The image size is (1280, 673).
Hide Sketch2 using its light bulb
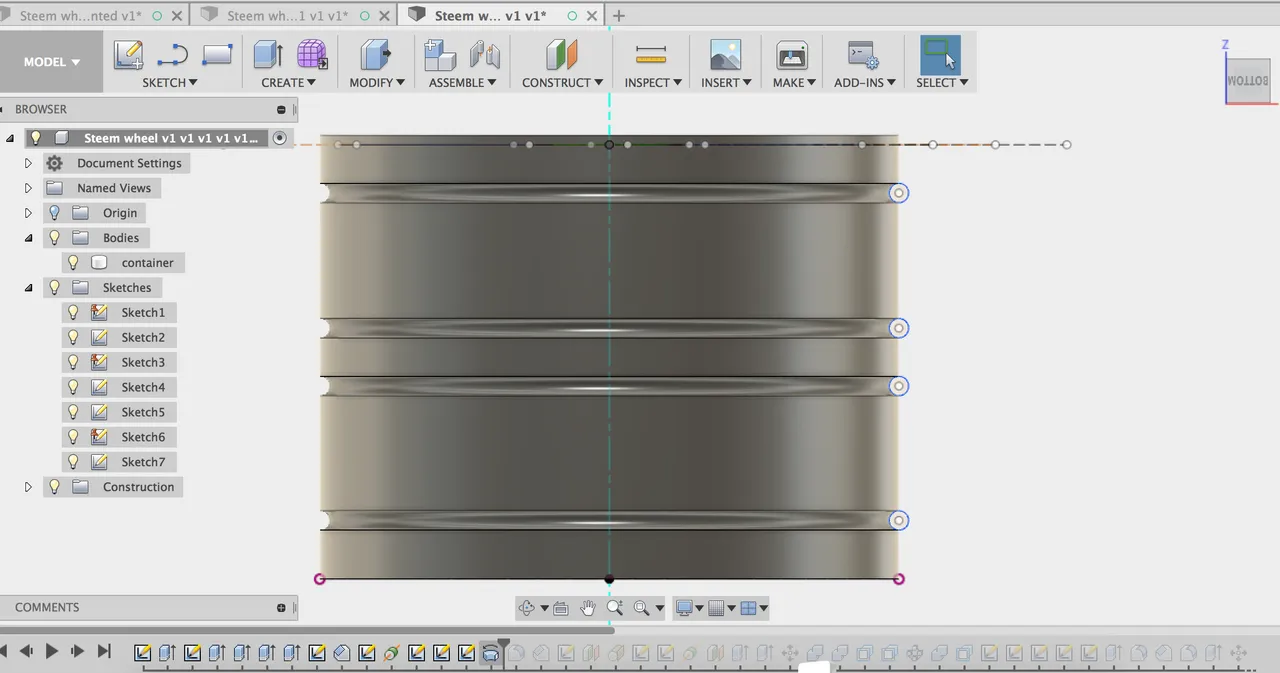(73, 337)
